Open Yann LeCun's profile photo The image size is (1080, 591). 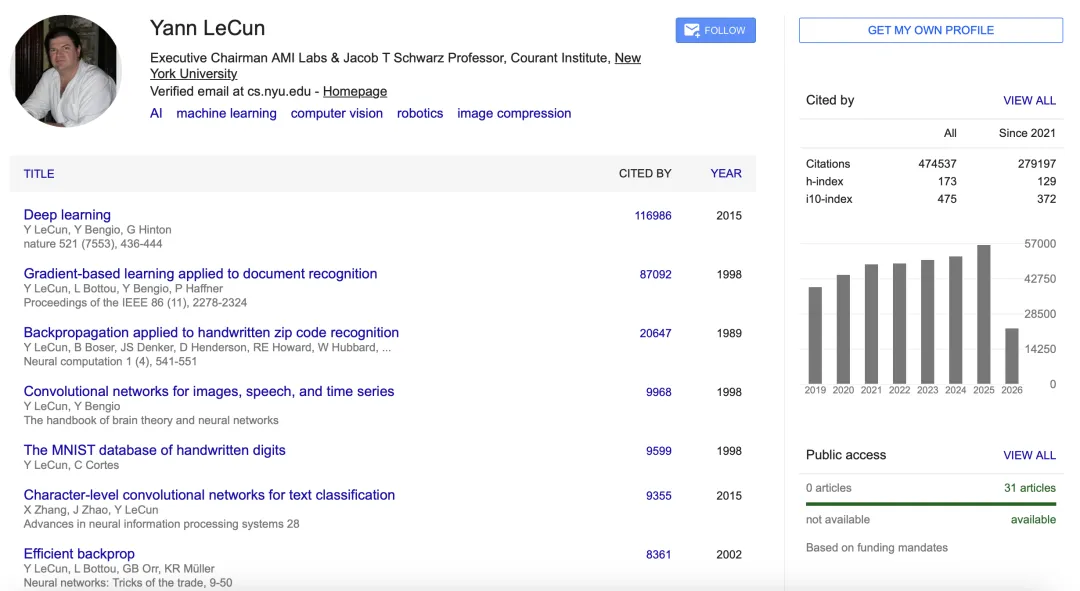pos(66,71)
